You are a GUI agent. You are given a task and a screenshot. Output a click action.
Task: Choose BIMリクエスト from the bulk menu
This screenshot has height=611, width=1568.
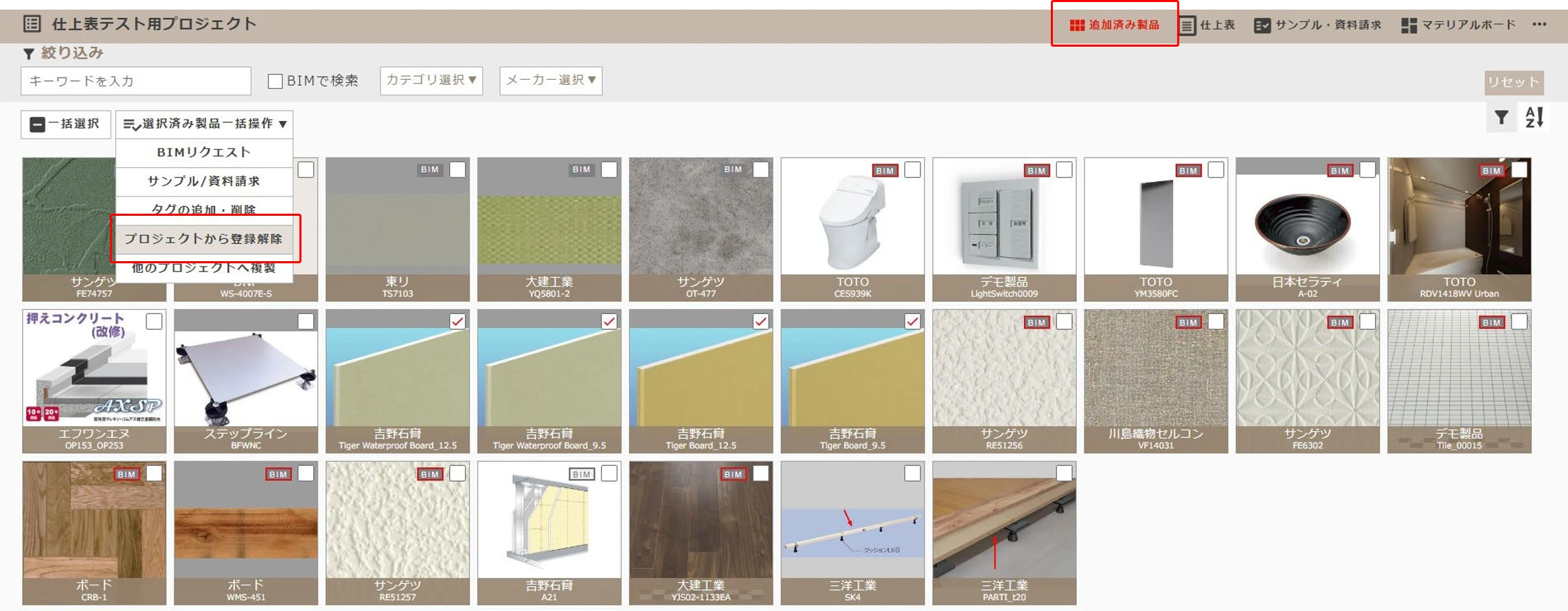pos(204,153)
